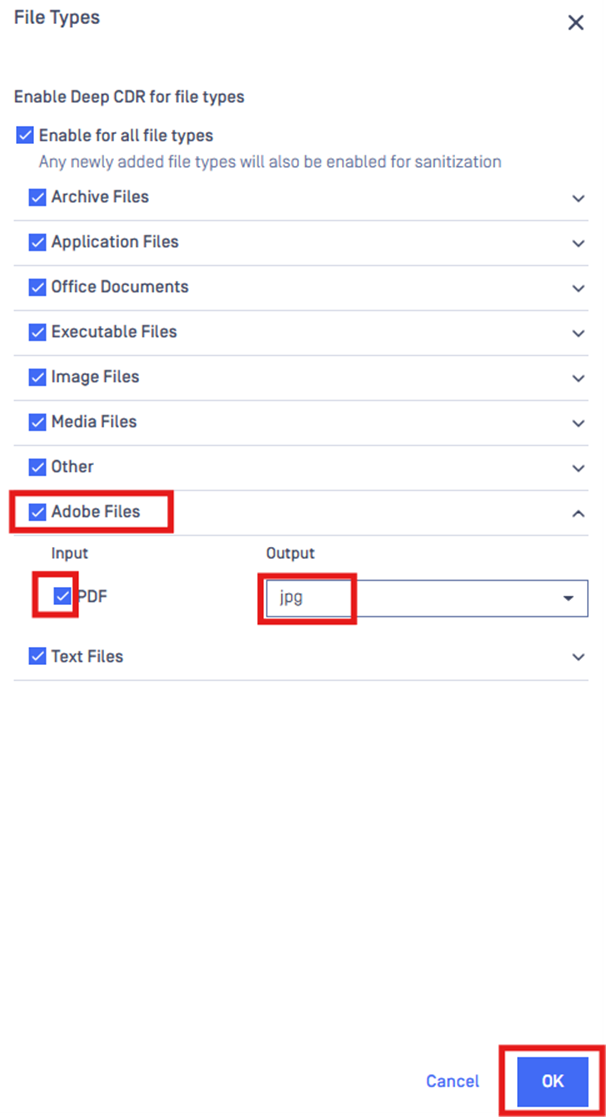Expand the Other section chevron

(578, 468)
